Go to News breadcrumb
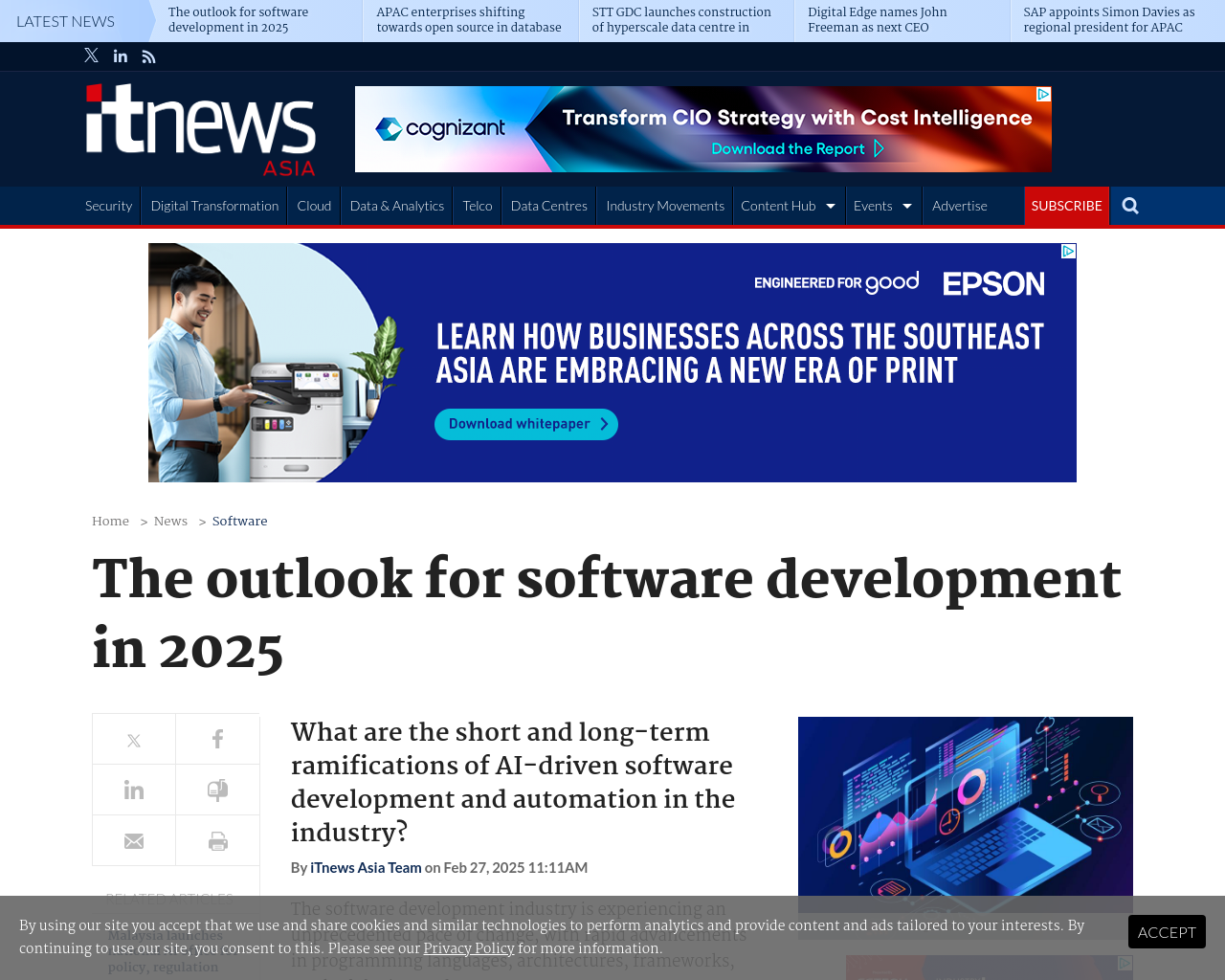 pos(170,522)
